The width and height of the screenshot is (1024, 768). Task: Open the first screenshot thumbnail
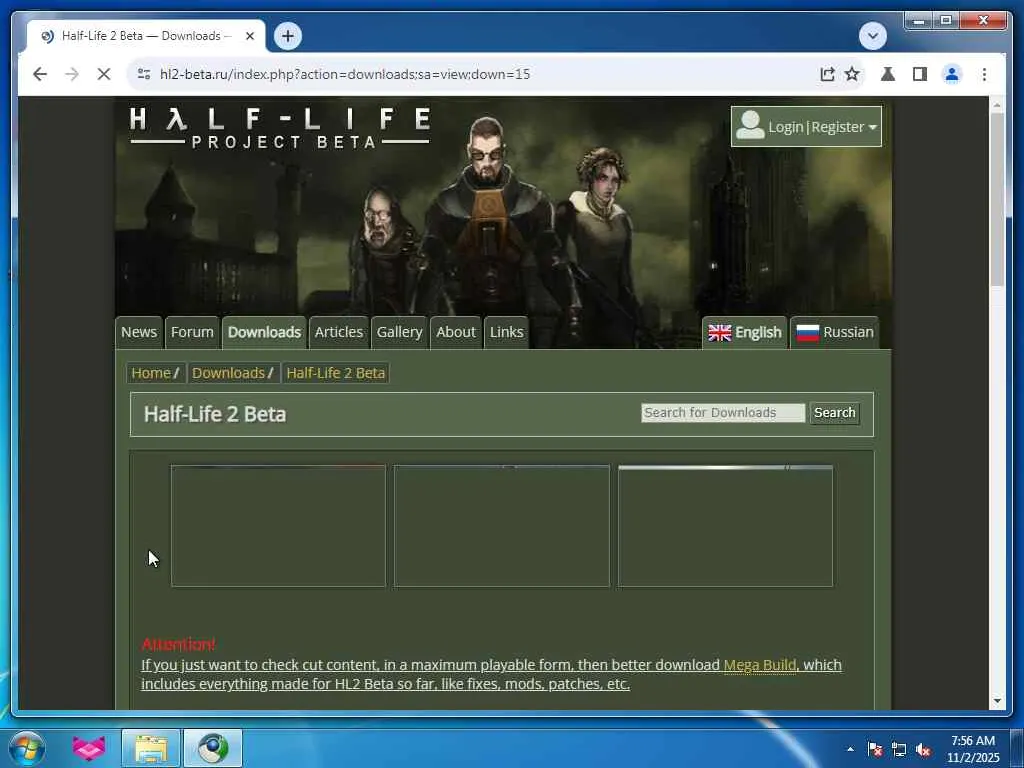(x=278, y=526)
